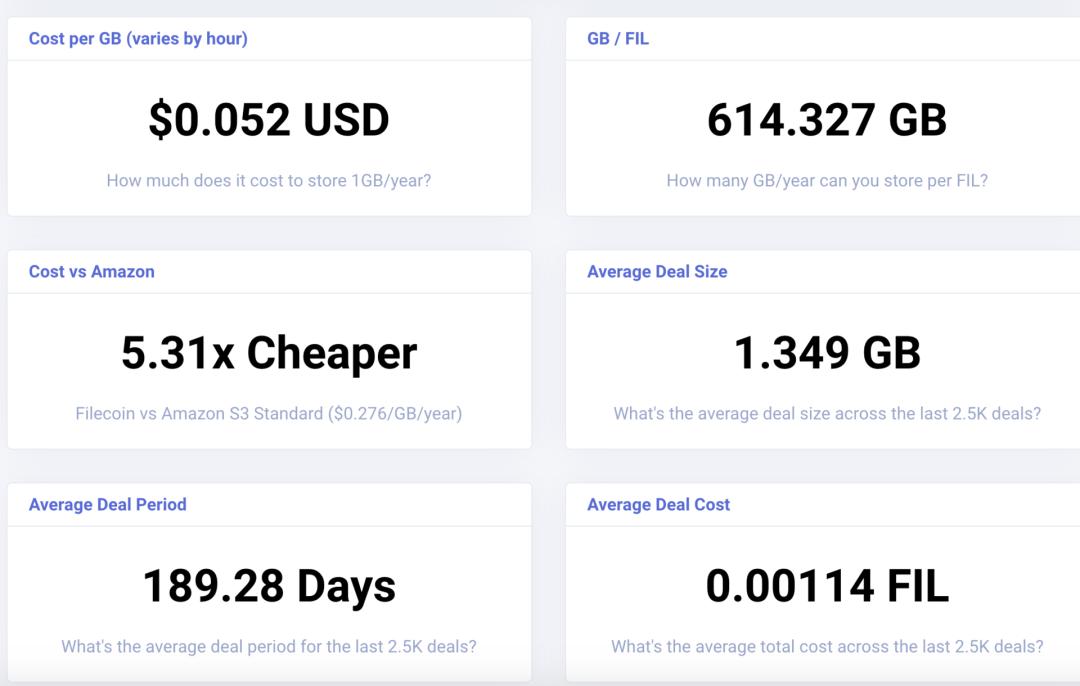Select the 614.327 GB figure

coord(828,120)
